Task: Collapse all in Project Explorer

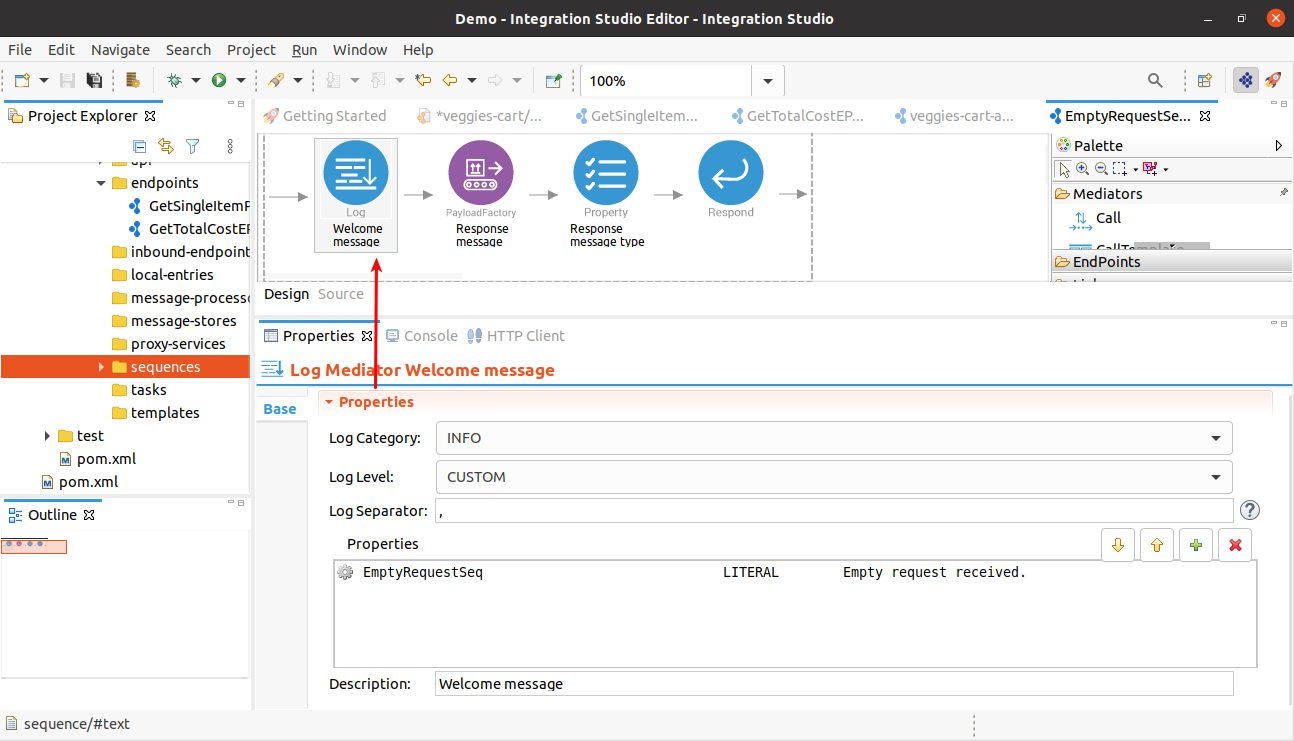Action: coord(139,146)
